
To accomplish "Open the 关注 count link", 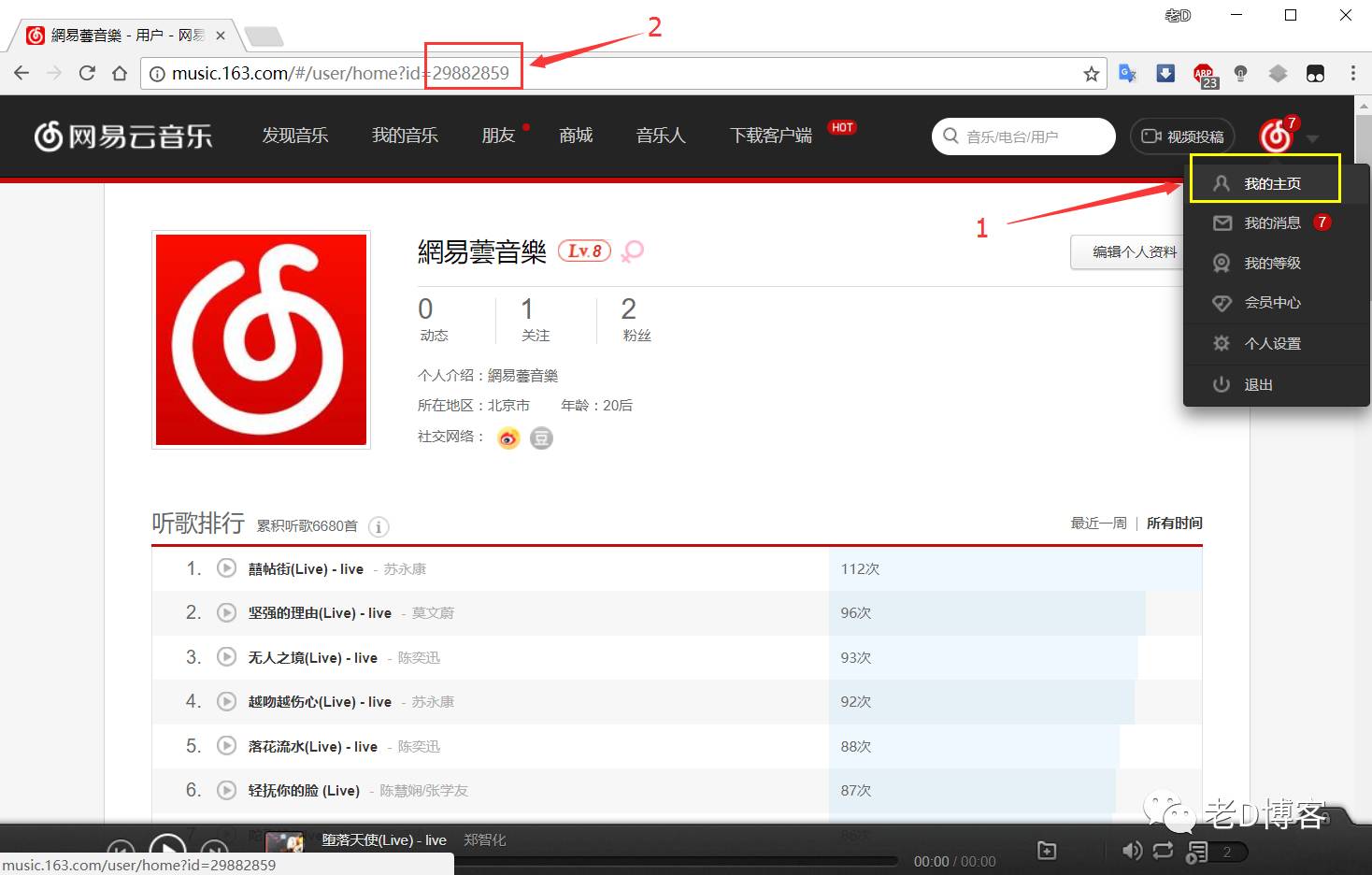I will click(535, 320).
